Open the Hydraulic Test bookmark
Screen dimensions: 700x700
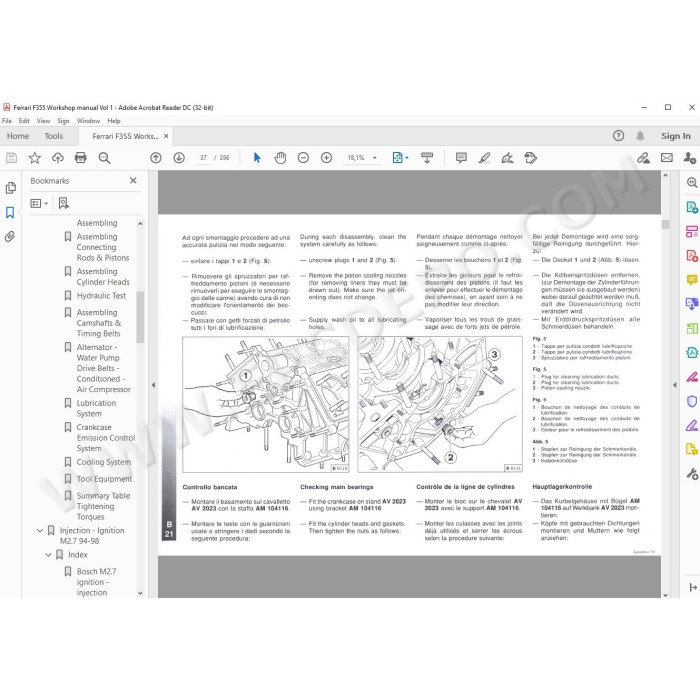point(101,296)
